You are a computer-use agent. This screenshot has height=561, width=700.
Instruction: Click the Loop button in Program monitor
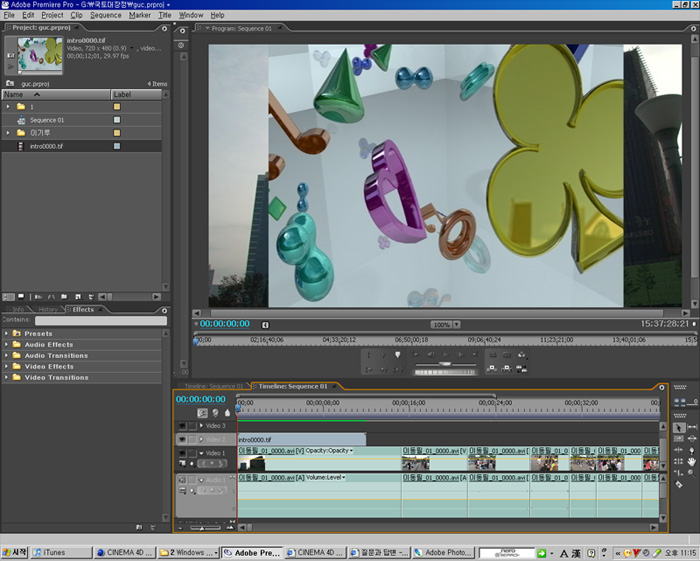coord(492,355)
